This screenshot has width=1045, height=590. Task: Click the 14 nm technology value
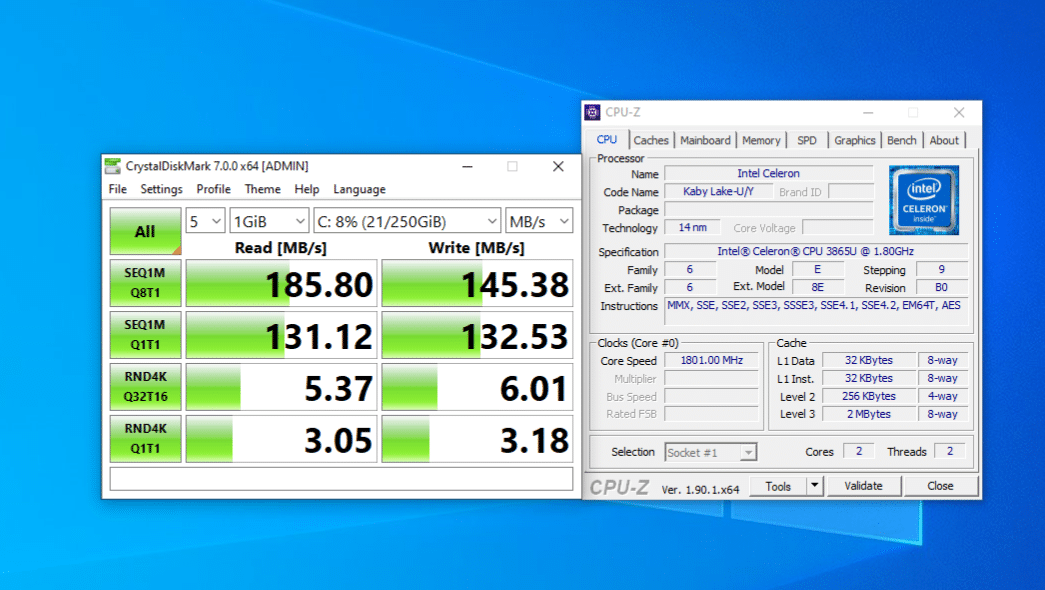tap(692, 227)
